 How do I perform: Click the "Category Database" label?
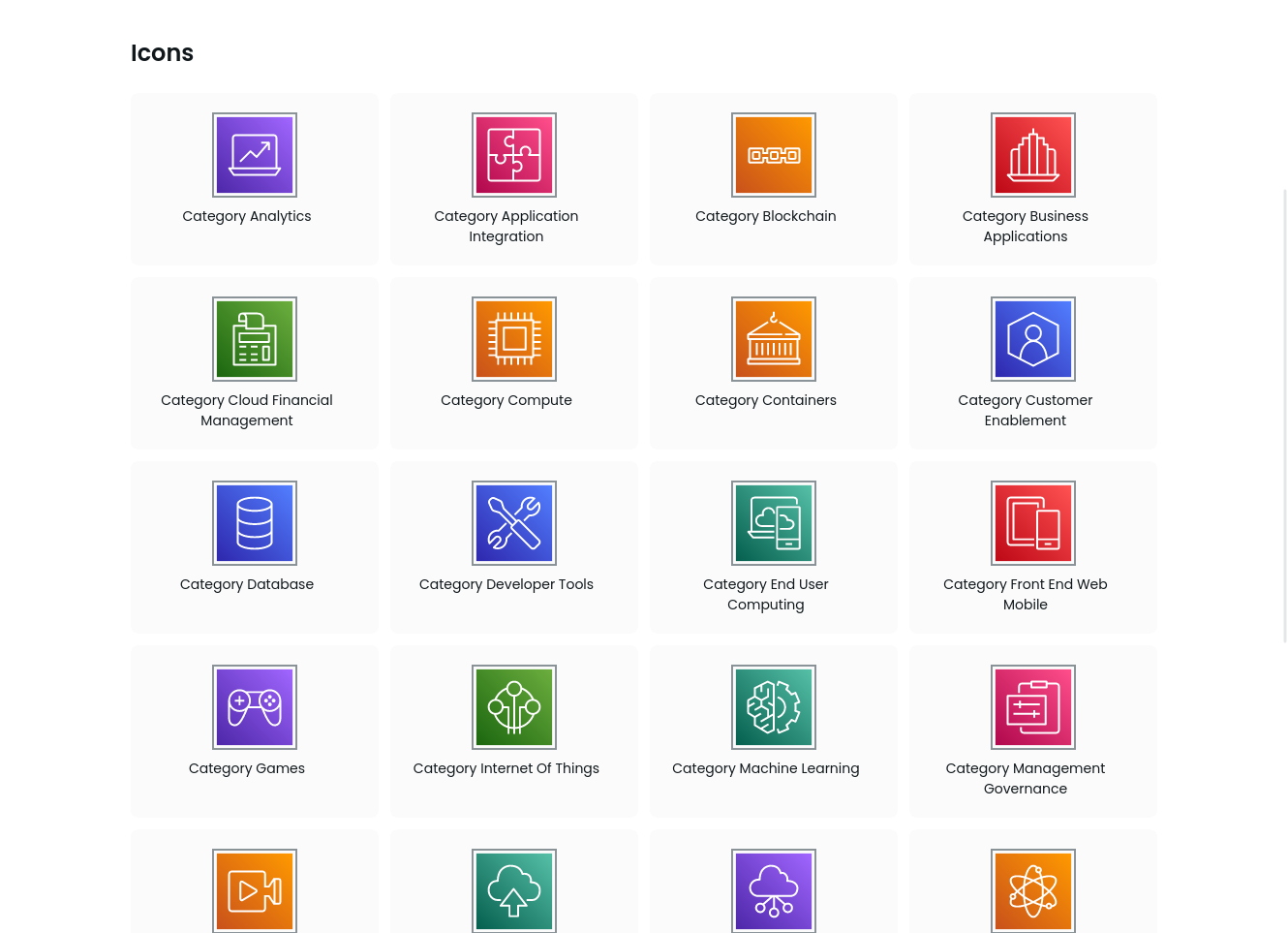coord(247,584)
